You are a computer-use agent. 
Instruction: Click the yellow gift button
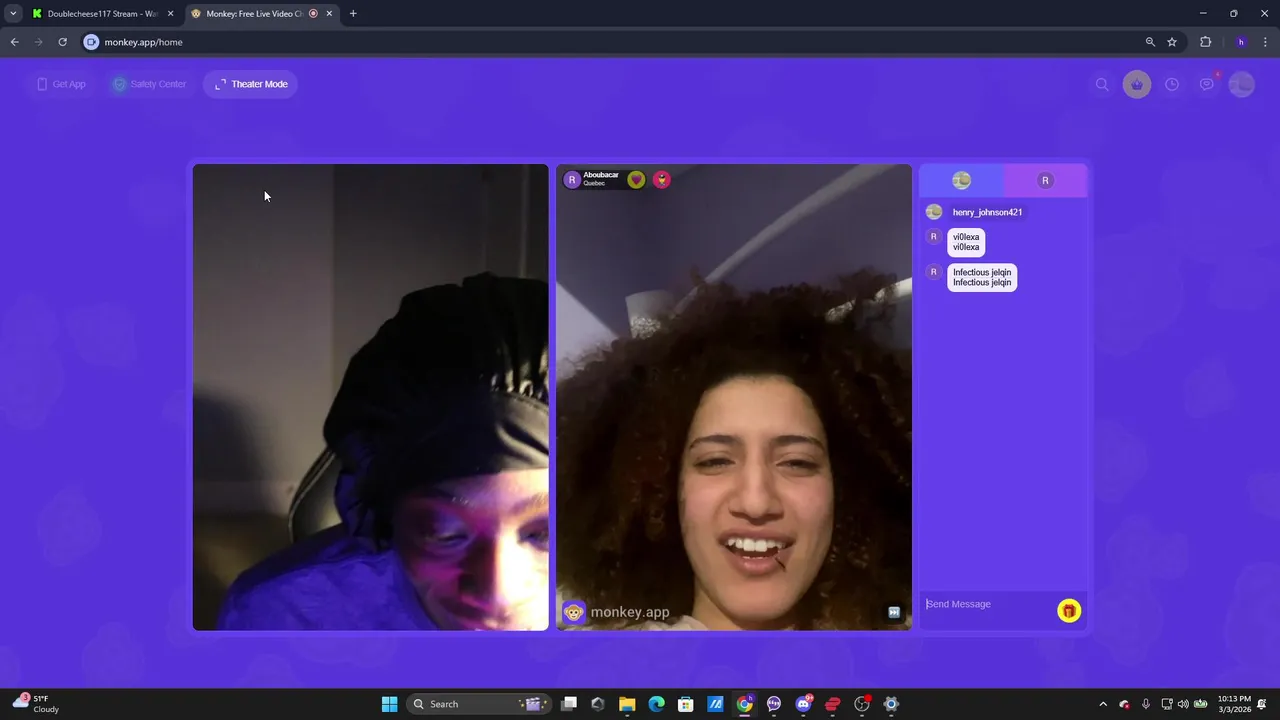click(1069, 611)
